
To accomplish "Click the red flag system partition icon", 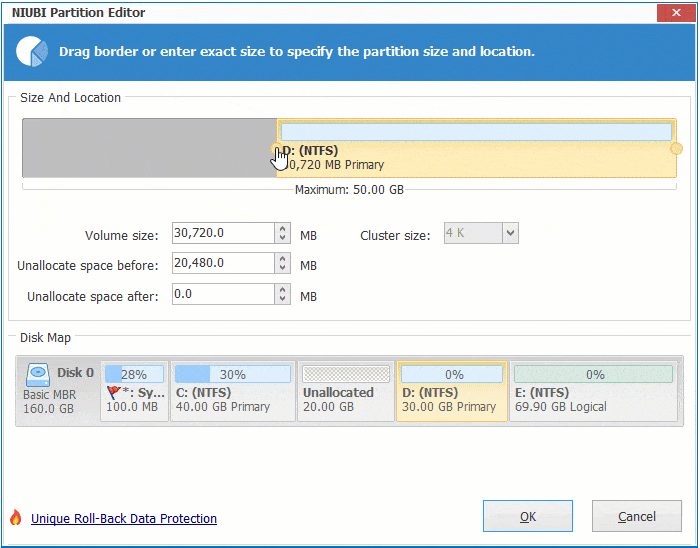I will [112, 392].
